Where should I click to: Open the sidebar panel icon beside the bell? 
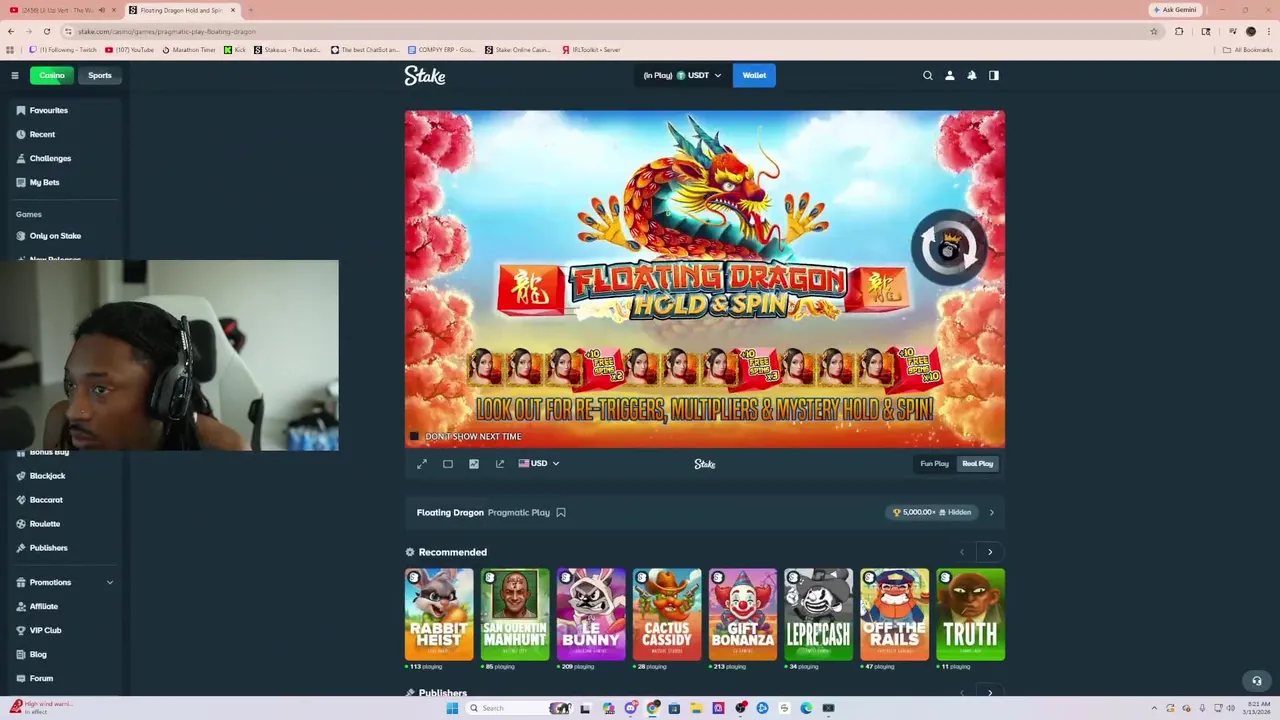(x=993, y=75)
